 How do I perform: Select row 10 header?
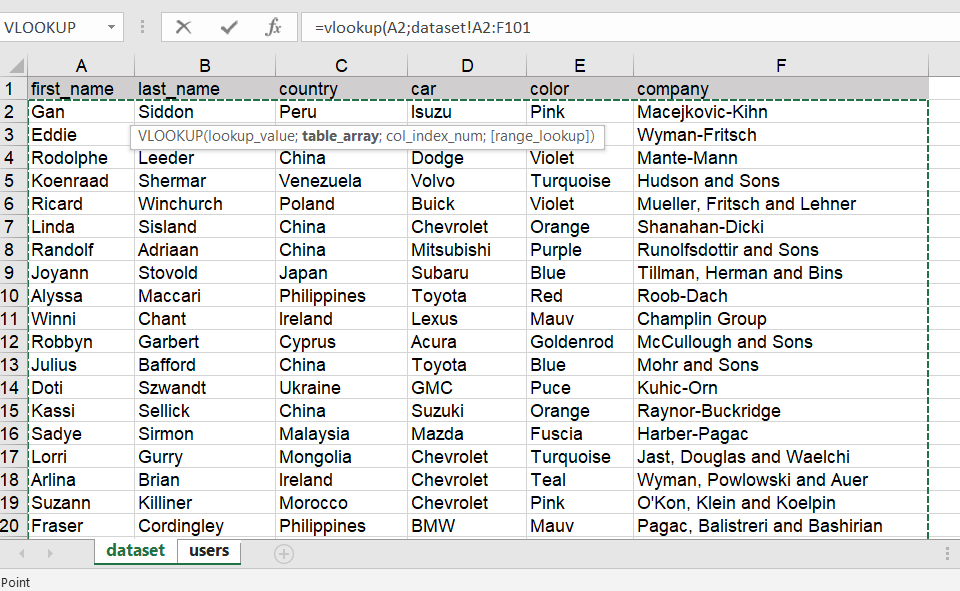click(x=13, y=296)
